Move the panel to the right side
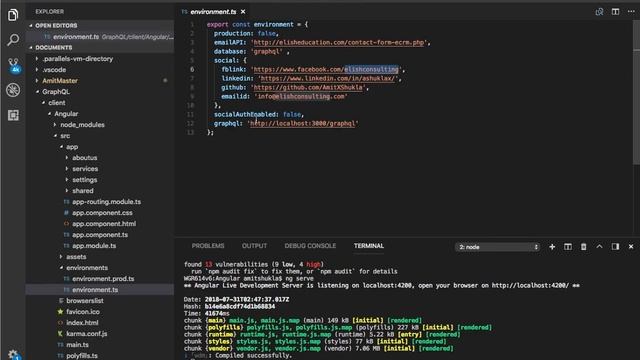This screenshot has height=360, width=640. click(615, 247)
